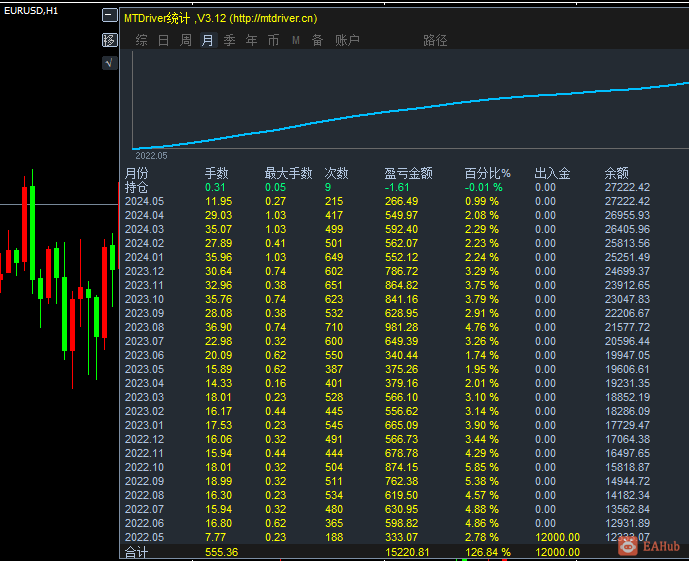Select the 月 monthly tab
Screen dimensions: 689x561
[207, 40]
